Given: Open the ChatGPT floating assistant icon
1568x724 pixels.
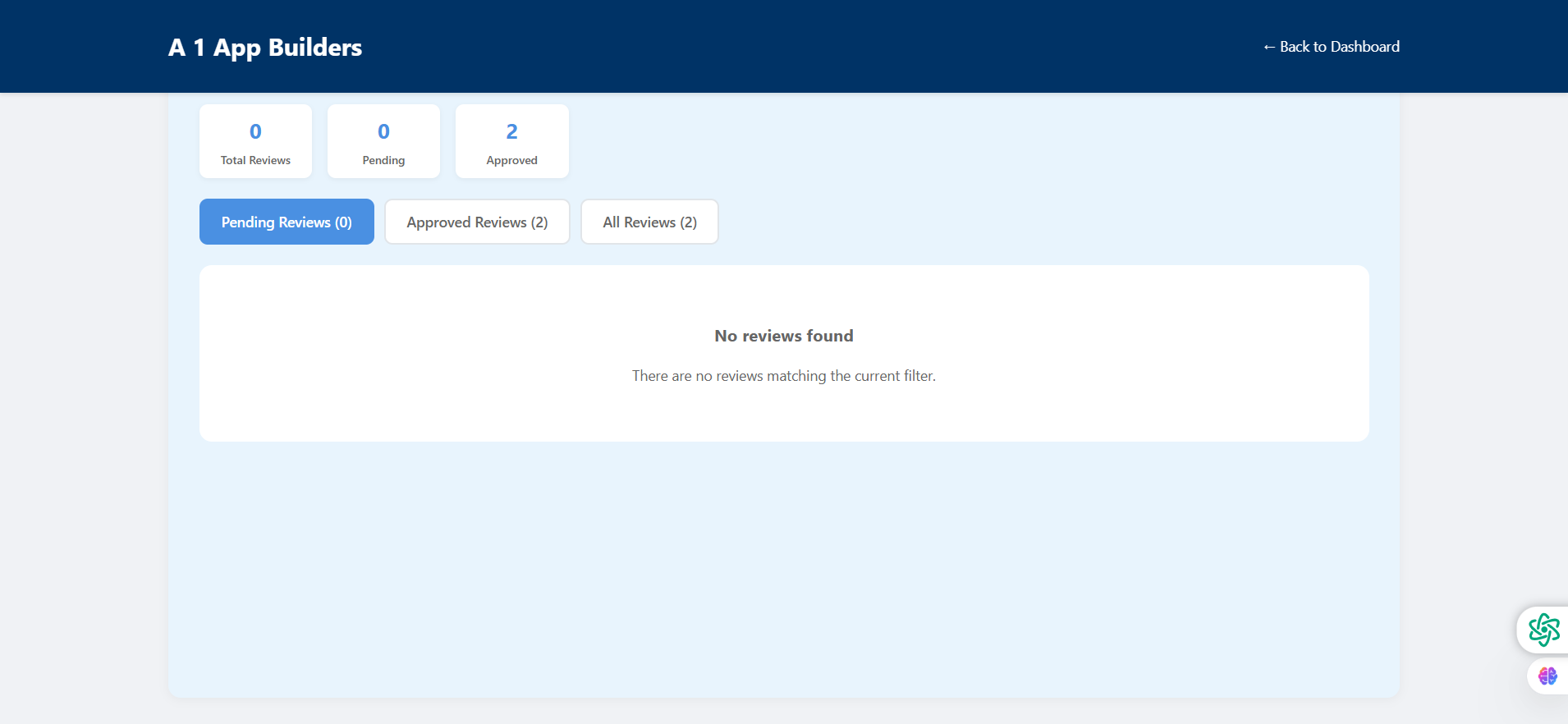Looking at the screenshot, I should pyautogui.click(x=1543, y=630).
